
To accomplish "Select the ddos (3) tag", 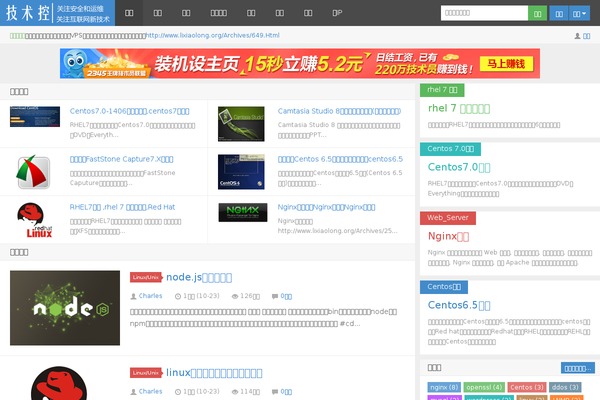I will [565, 387].
